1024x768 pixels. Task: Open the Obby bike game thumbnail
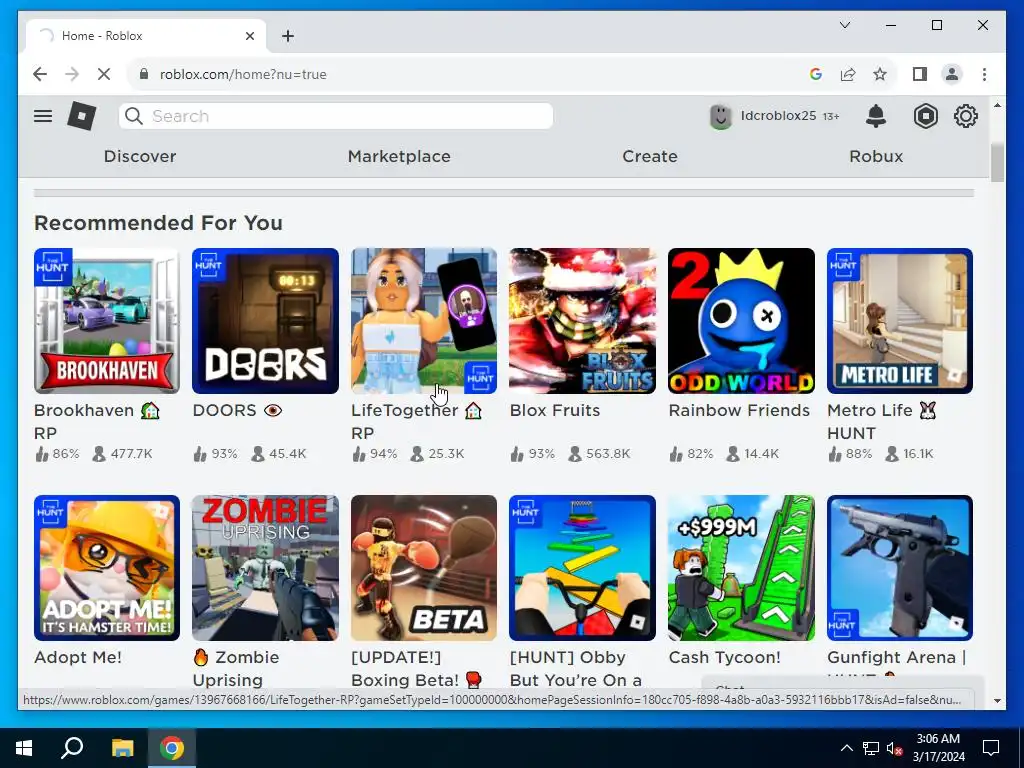pos(583,568)
